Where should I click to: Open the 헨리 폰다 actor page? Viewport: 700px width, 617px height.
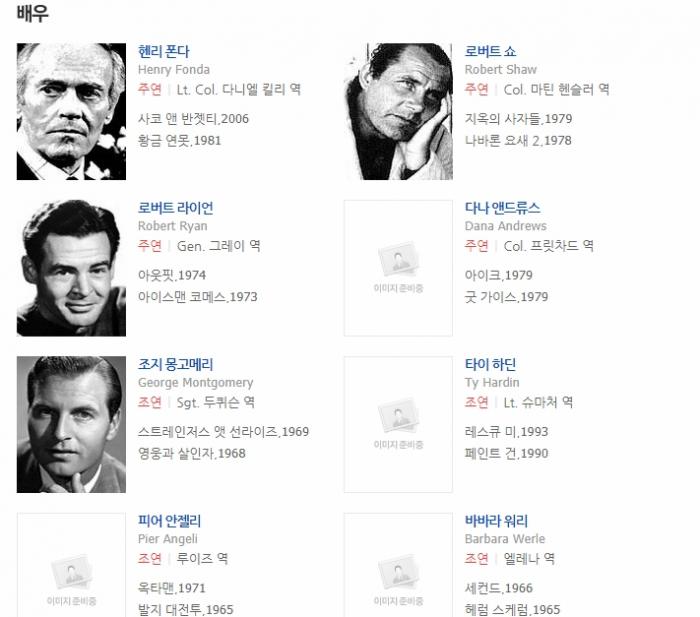(x=164, y=52)
